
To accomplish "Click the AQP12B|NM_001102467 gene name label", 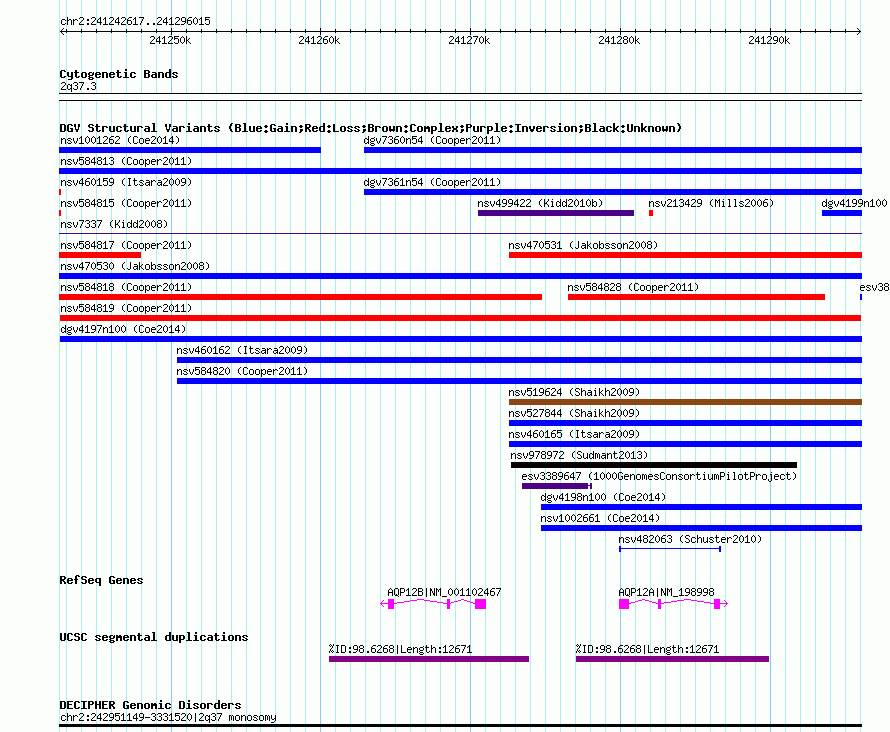I will click(x=444, y=592).
